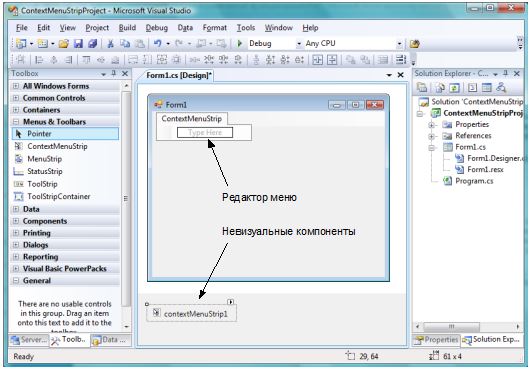Open the Toolbox window position dropdown arrow
This screenshot has height=369, width=530.
point(103,74)
